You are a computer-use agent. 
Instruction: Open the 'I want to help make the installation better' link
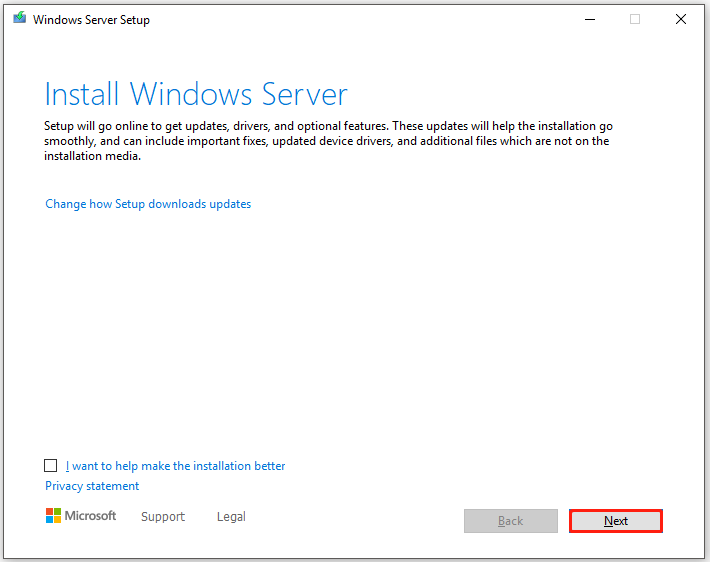click(176, 466)
